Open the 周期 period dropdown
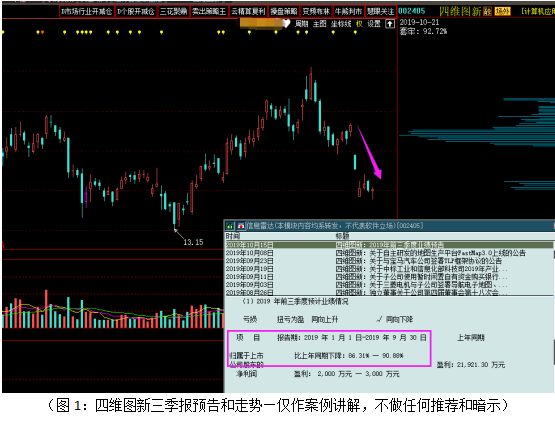This screenshot has width=555, height=422. coord(302,24)
